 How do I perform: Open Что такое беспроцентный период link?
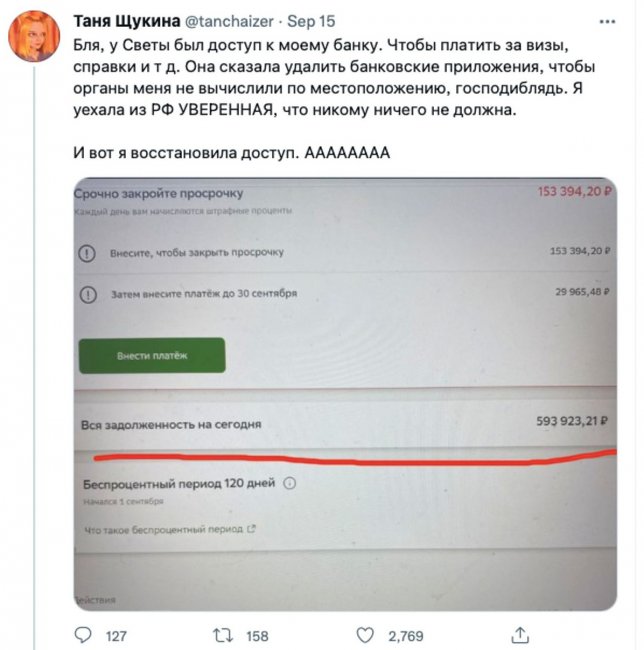click(x=163, y=529)
